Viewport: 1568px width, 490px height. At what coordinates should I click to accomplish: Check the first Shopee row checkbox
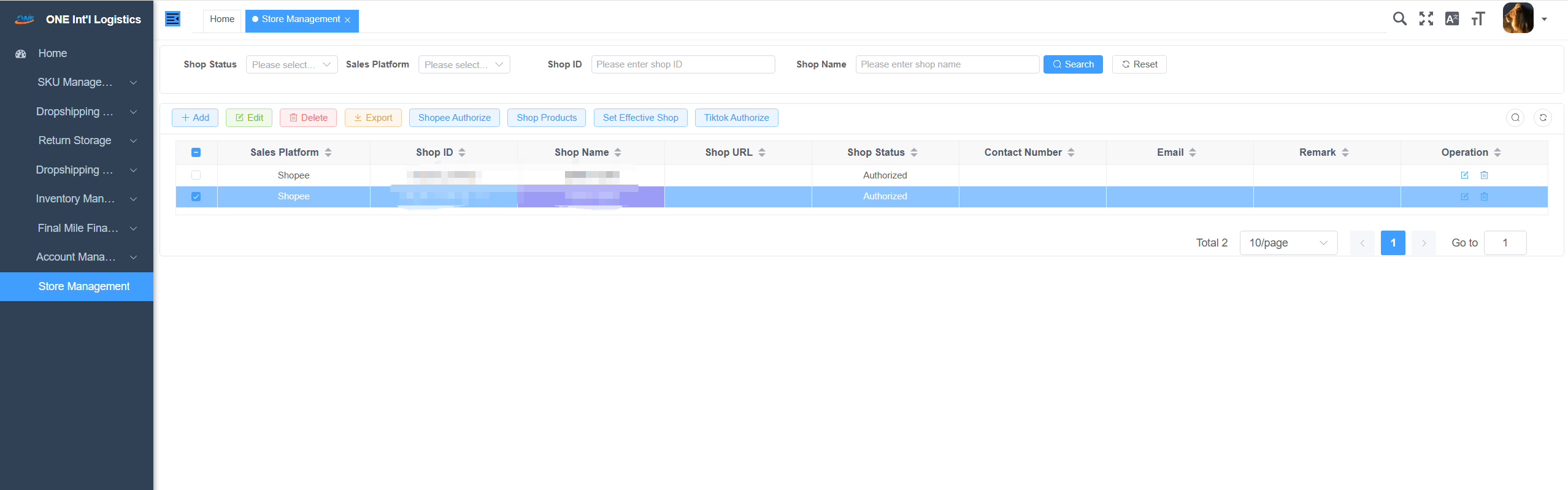pos(196,175)
